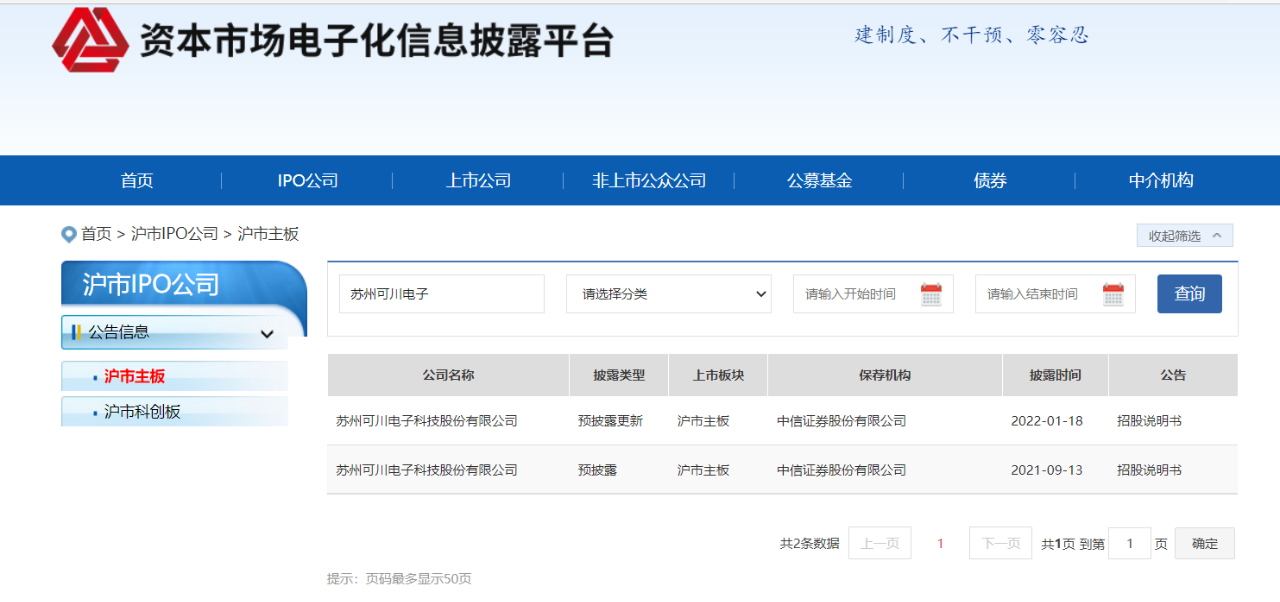Viewport: 1280px width, 602px height.
Task: Focus the 请输入开始时间 start date field
Action: [873, 294]
